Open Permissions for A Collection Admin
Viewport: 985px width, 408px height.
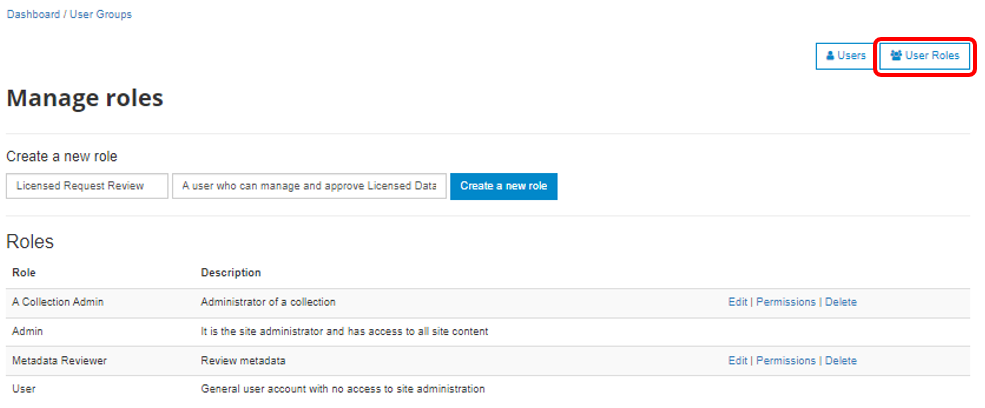pos(786,302)
